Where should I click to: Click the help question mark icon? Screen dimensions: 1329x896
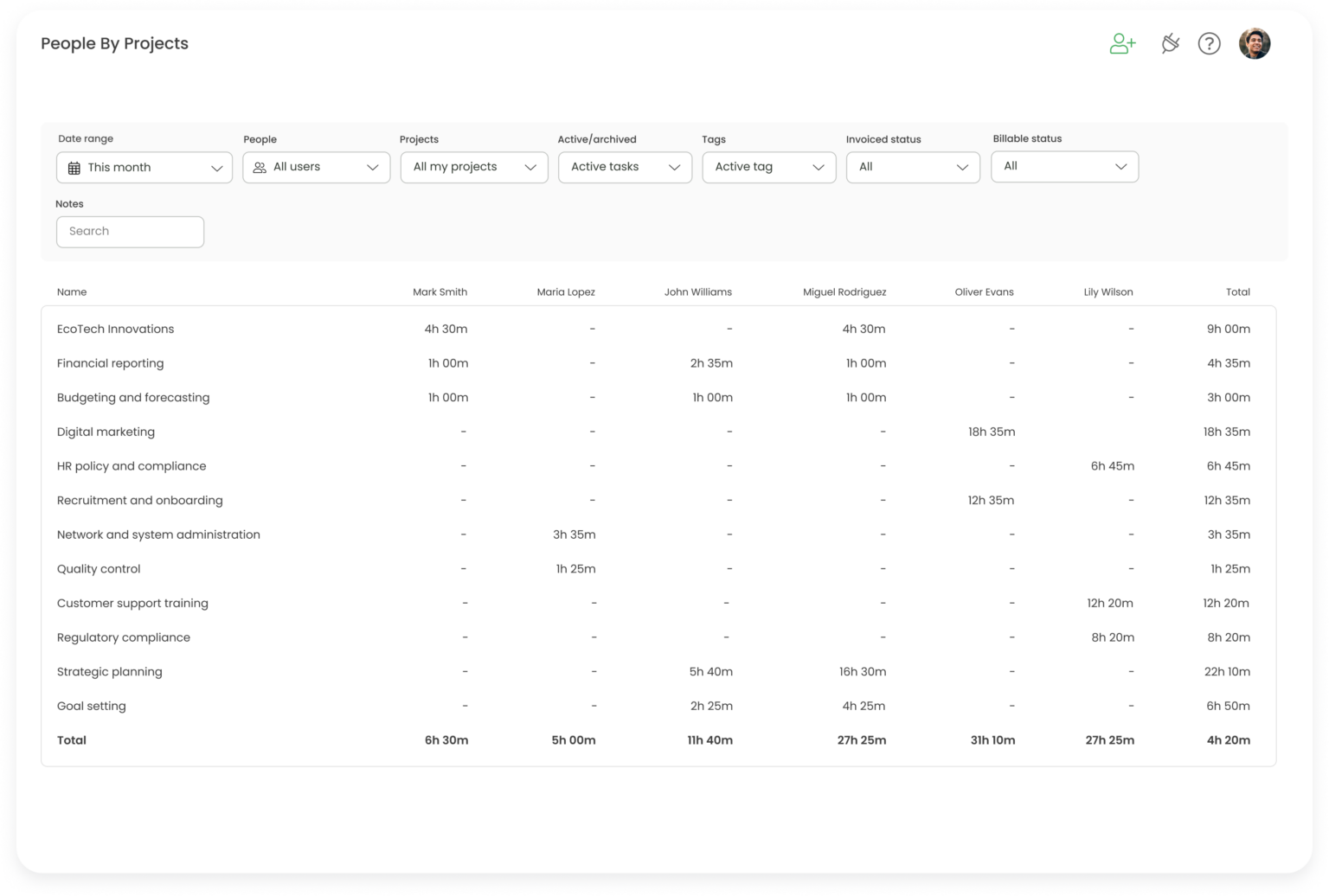[1210, 43]
